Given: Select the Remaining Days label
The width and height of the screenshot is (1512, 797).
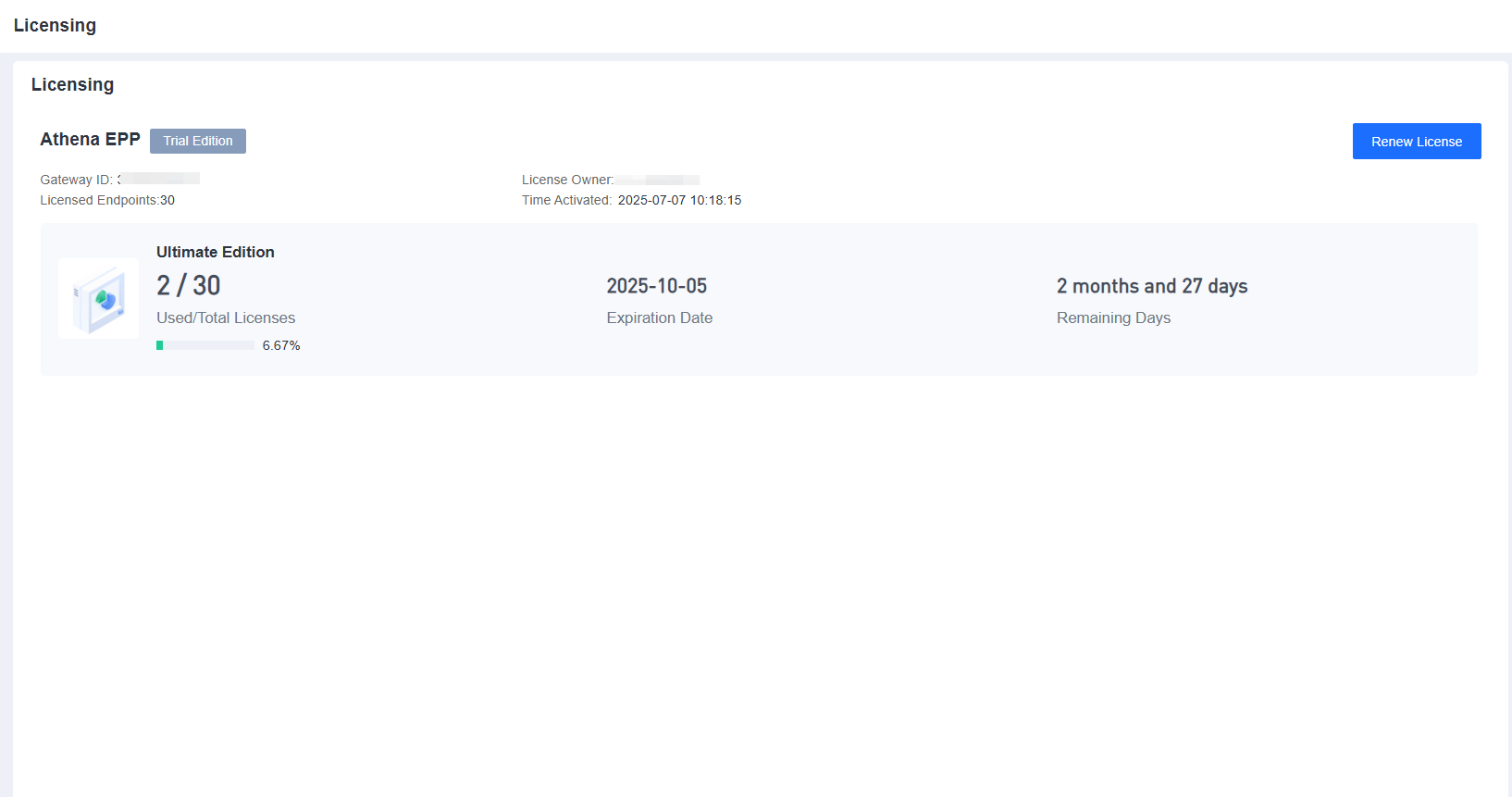Looking at the screenshot, I should click(x=1113, y=318).
